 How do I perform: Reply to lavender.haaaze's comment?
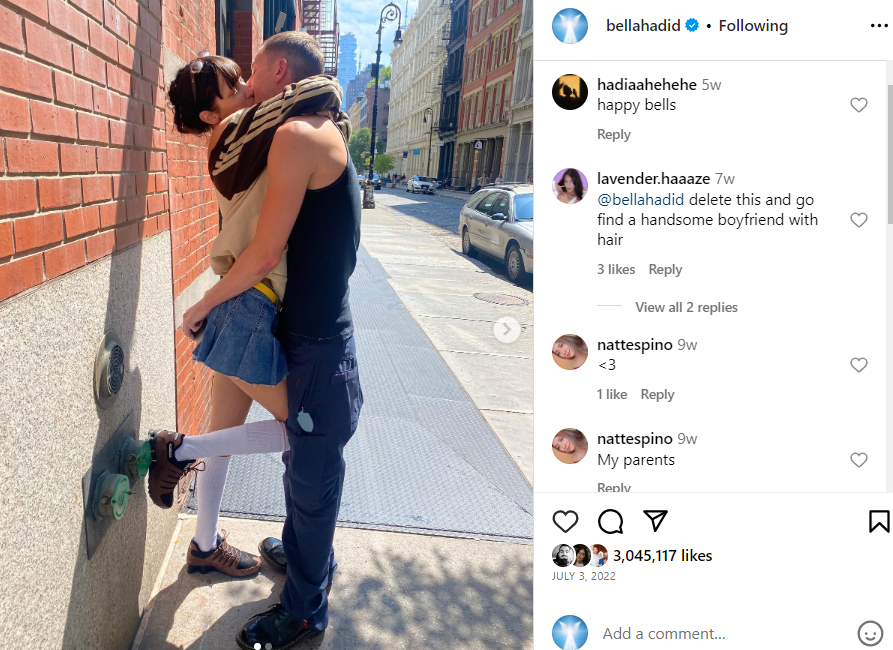click(665, 269)
